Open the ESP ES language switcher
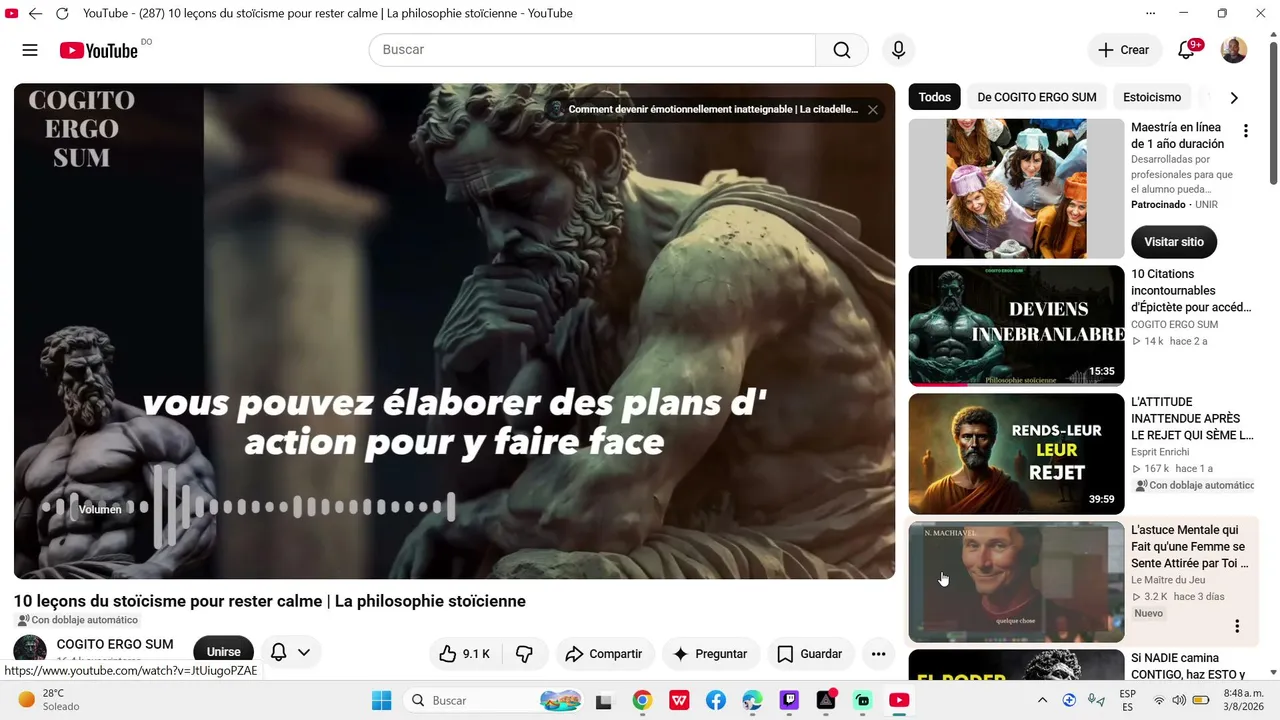The height and width of the screenshot is (720, 1280). (1127, 700)
